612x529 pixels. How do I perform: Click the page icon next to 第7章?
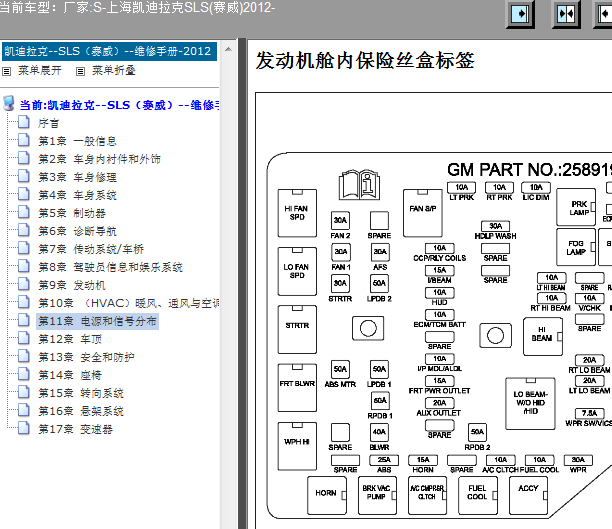pos(24,248)
